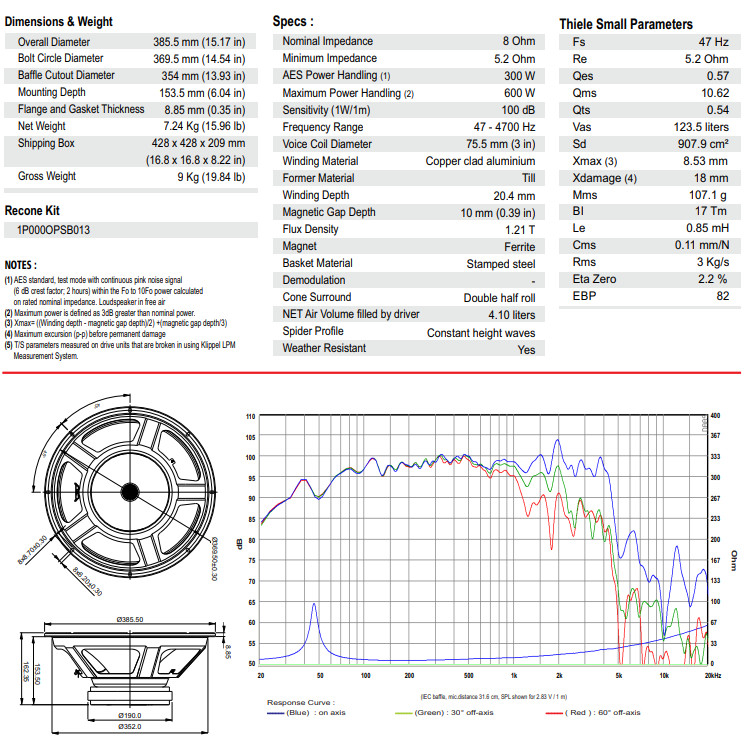Screen dimensions: 744x750
Task: Select Voice Coil Diameter value 75.5 mm
Action: (x=500, y=144)
